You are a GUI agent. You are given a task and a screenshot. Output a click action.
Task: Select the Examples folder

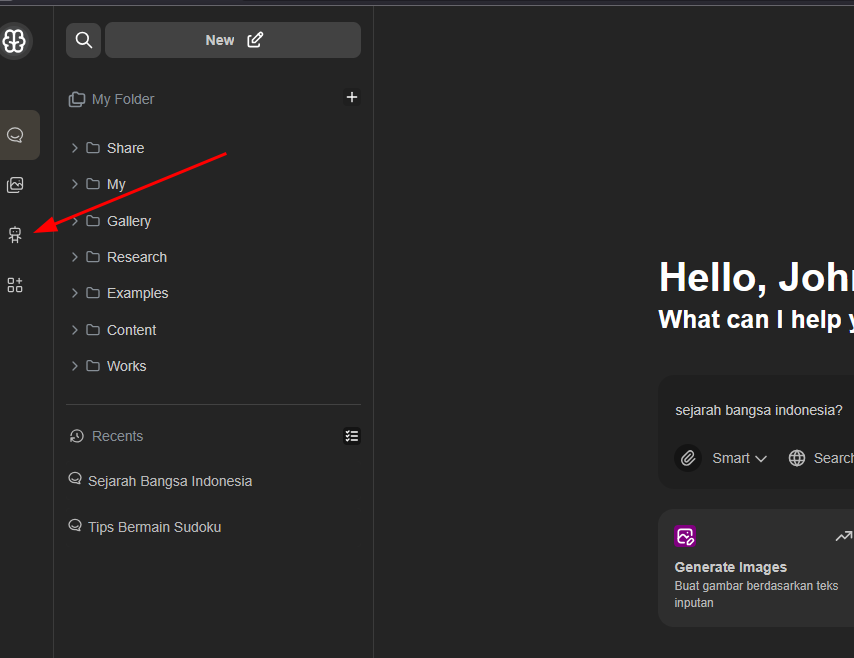(137, 293)
